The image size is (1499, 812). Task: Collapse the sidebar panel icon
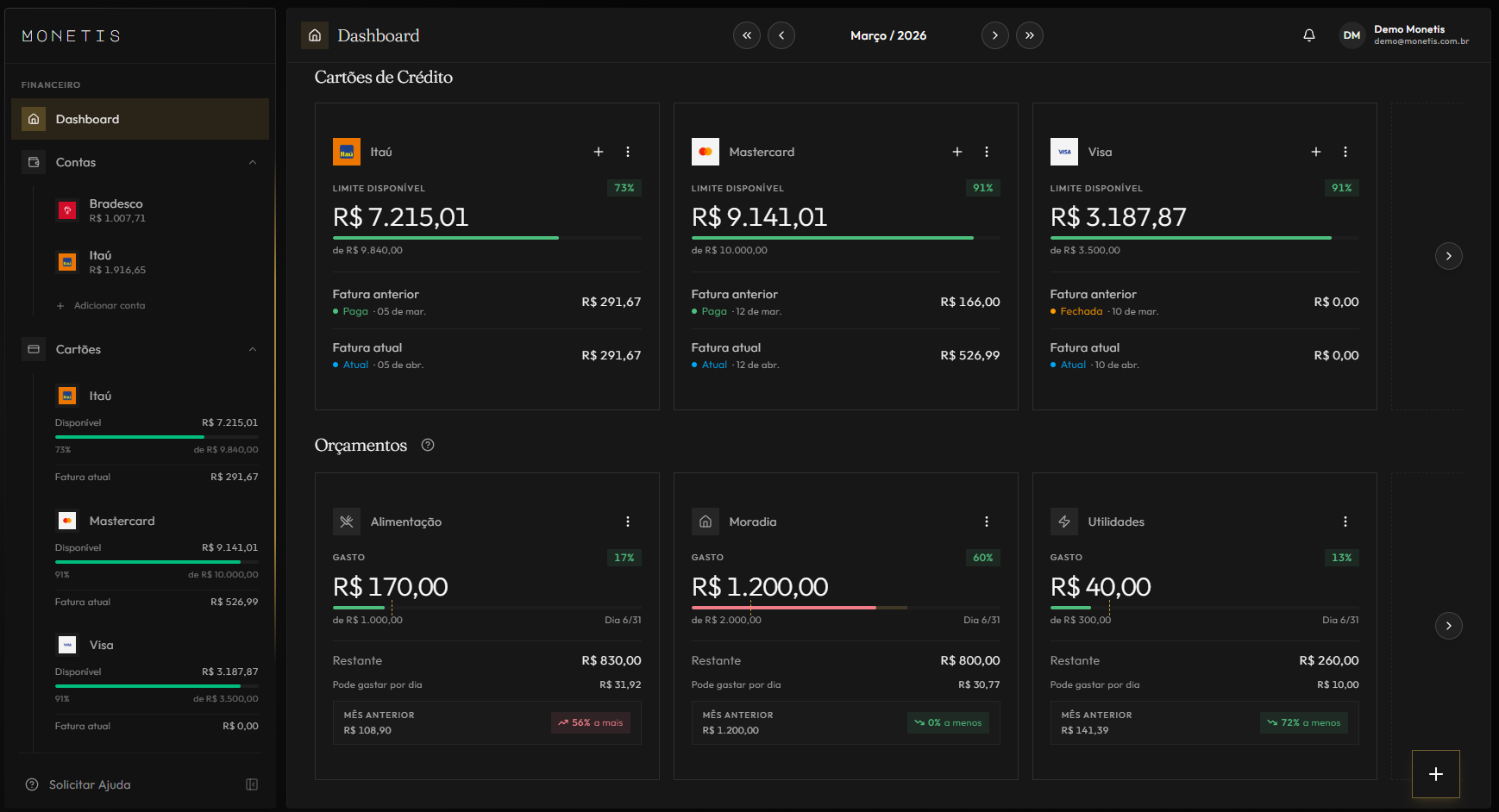click(252, 784)
